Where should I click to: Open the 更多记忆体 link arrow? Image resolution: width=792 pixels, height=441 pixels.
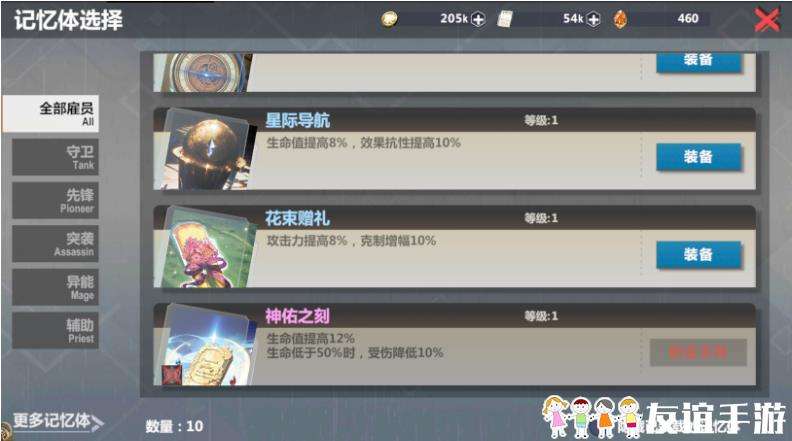coord(58,421)
